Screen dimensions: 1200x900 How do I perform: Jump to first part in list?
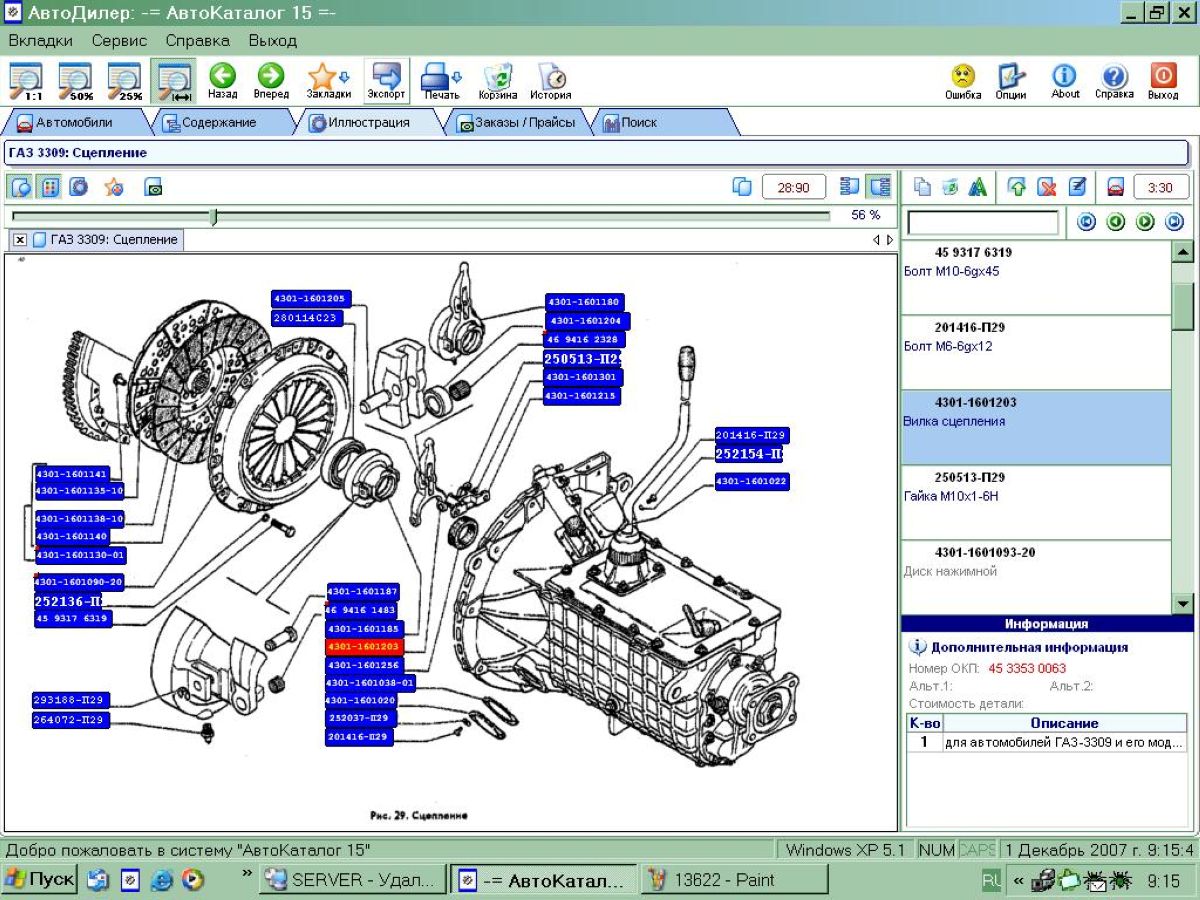pos(1086,222)
